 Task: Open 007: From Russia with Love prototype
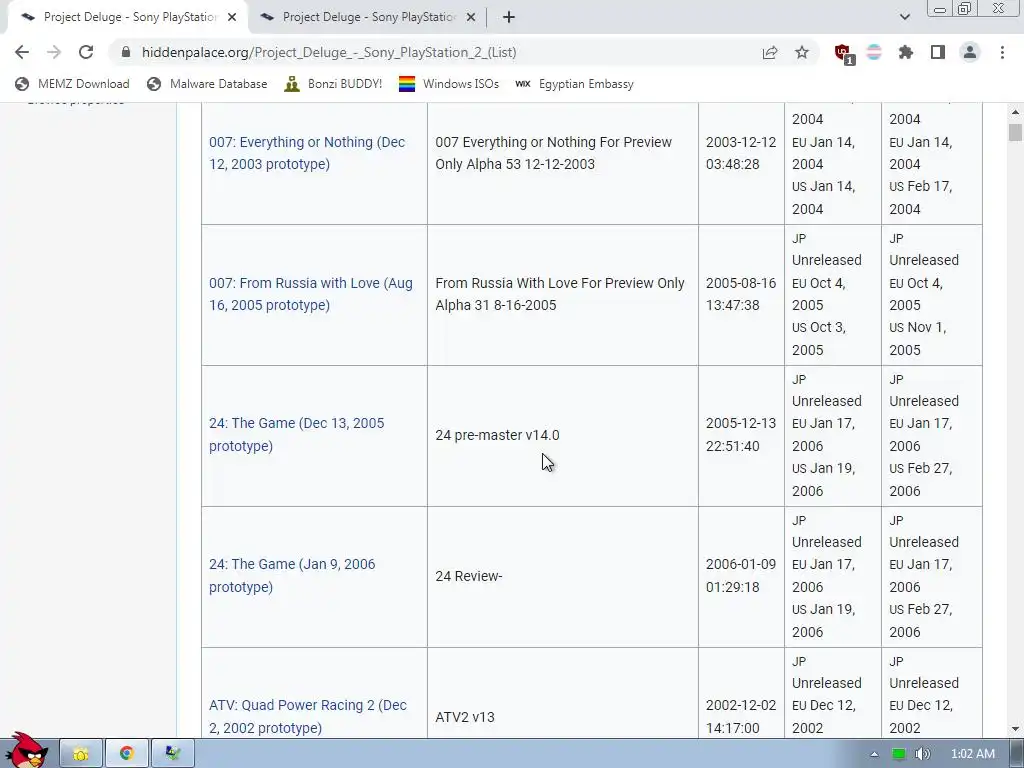tap(311, 294)
